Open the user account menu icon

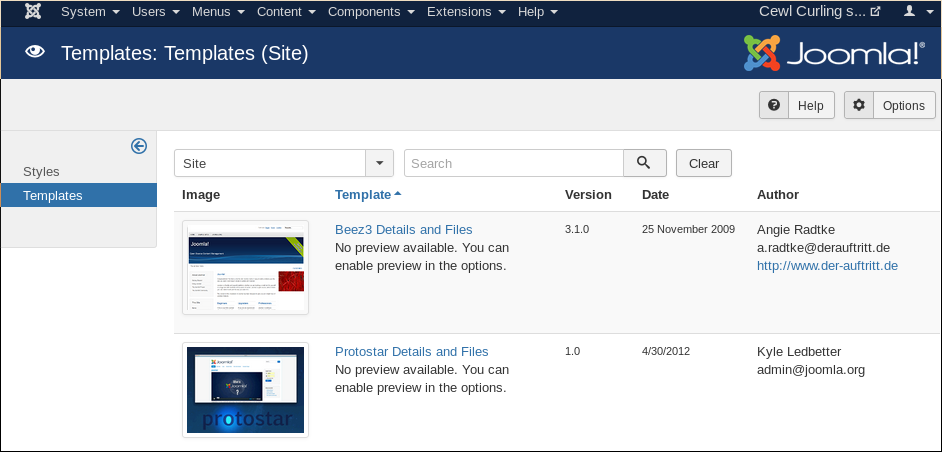915,12
